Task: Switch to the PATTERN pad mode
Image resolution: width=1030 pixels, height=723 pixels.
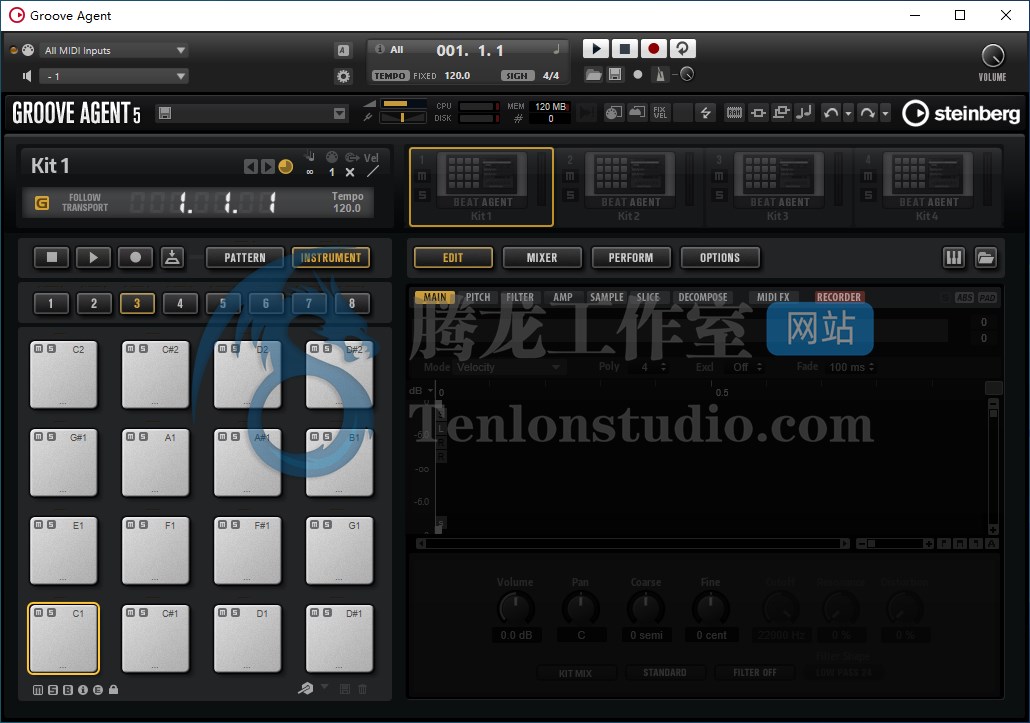Action: [x=244, y=257]
